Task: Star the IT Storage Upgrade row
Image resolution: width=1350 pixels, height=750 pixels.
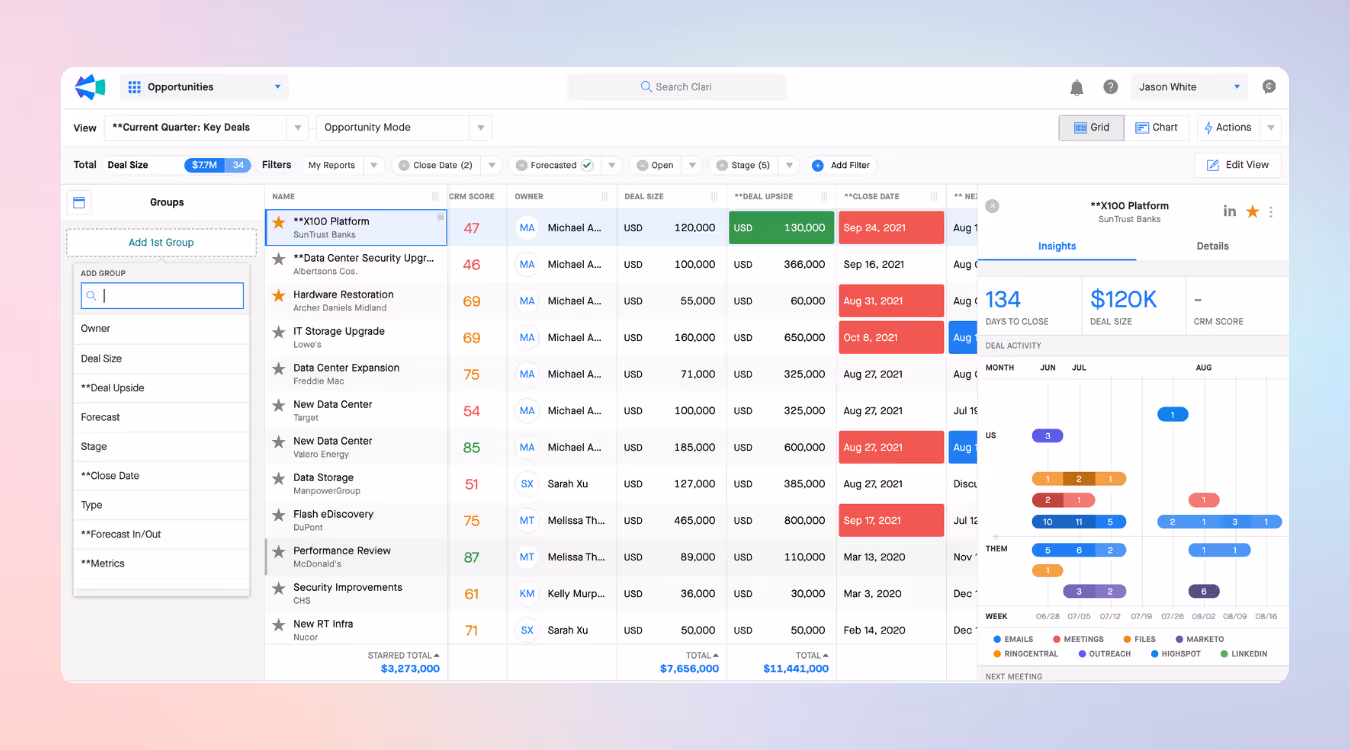Action: pyautogui.click(x=279, y=332)
